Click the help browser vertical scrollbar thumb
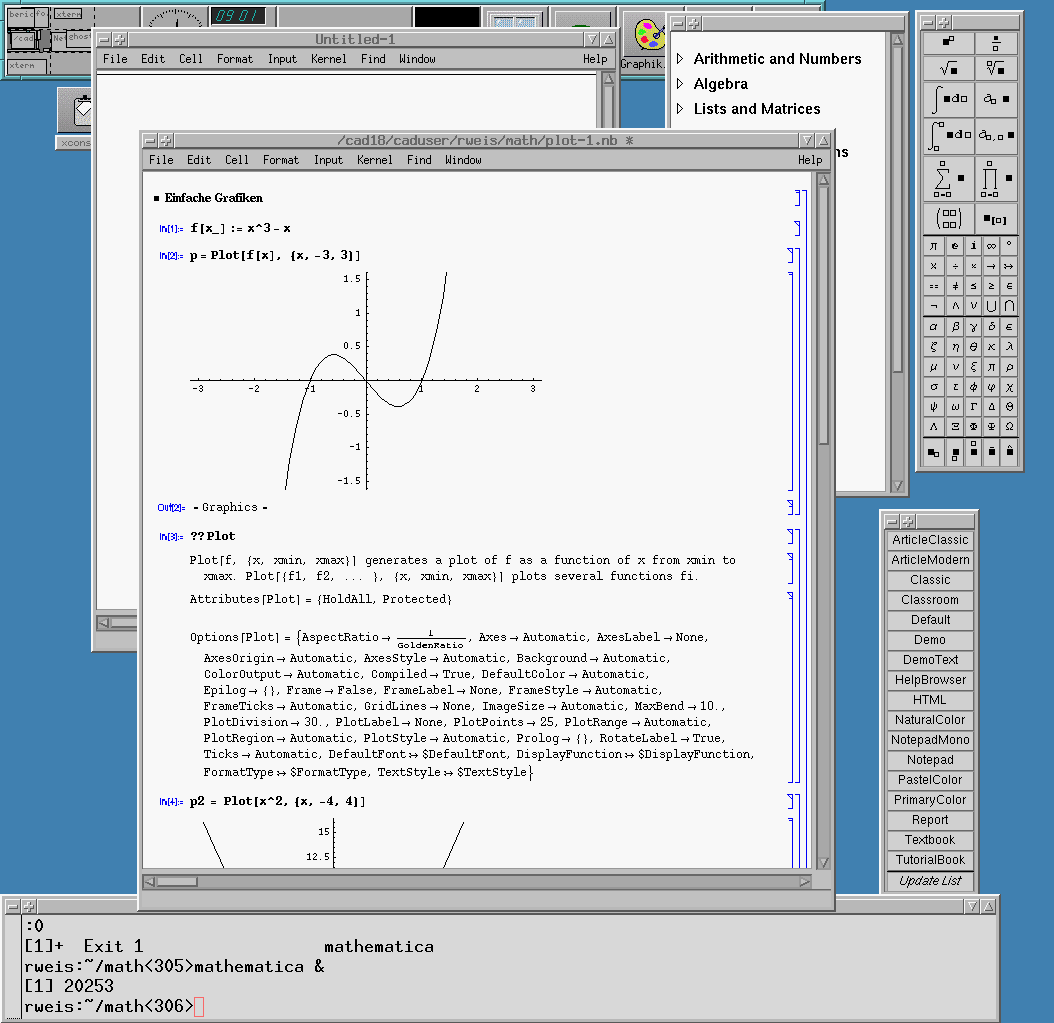Screen dimensions: 1054x1023 click(897, 208)
